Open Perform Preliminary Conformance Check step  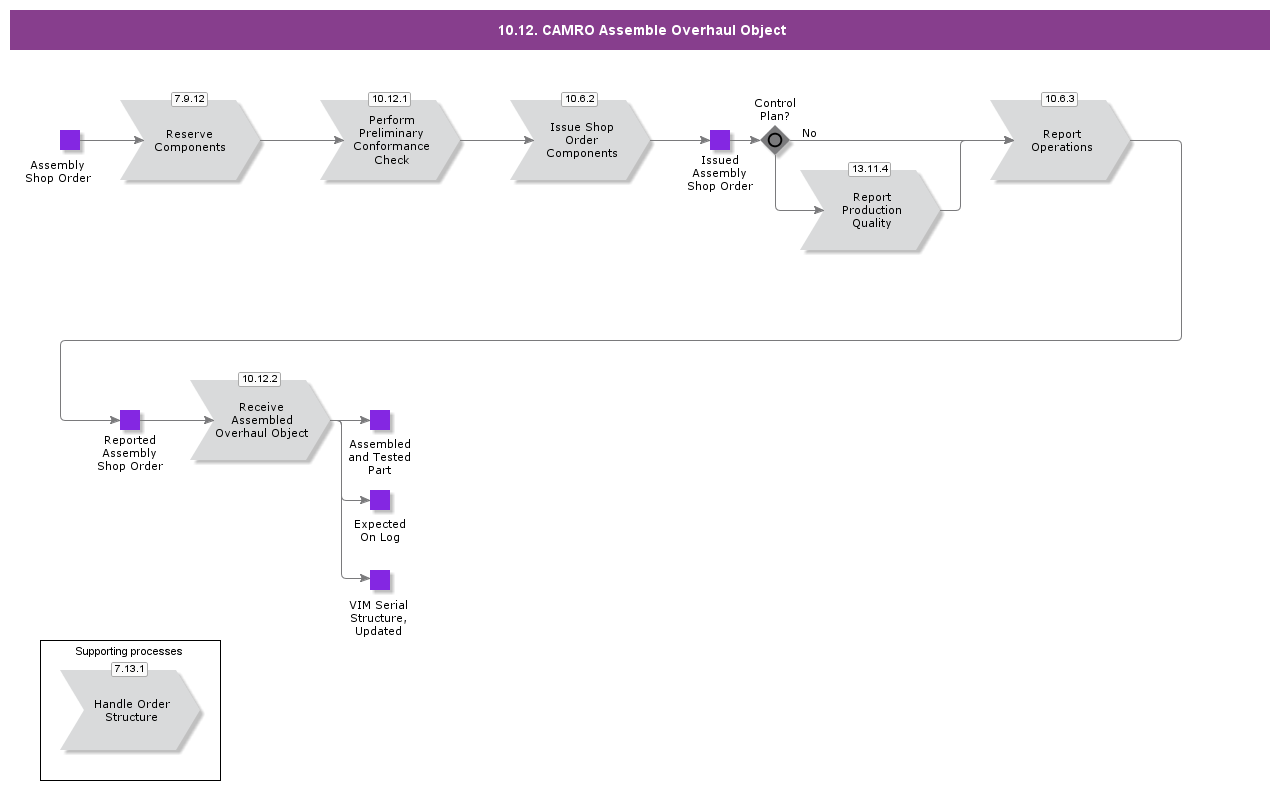[x=390, y=140]
